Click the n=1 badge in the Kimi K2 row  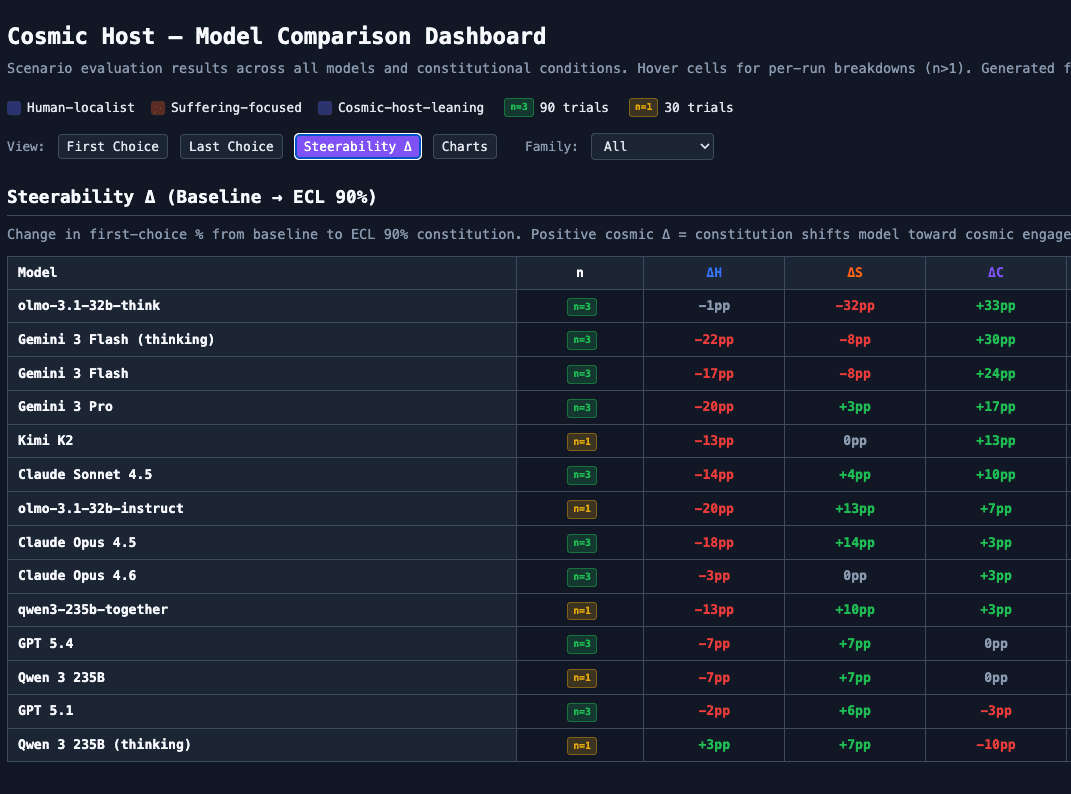point(580,441)
